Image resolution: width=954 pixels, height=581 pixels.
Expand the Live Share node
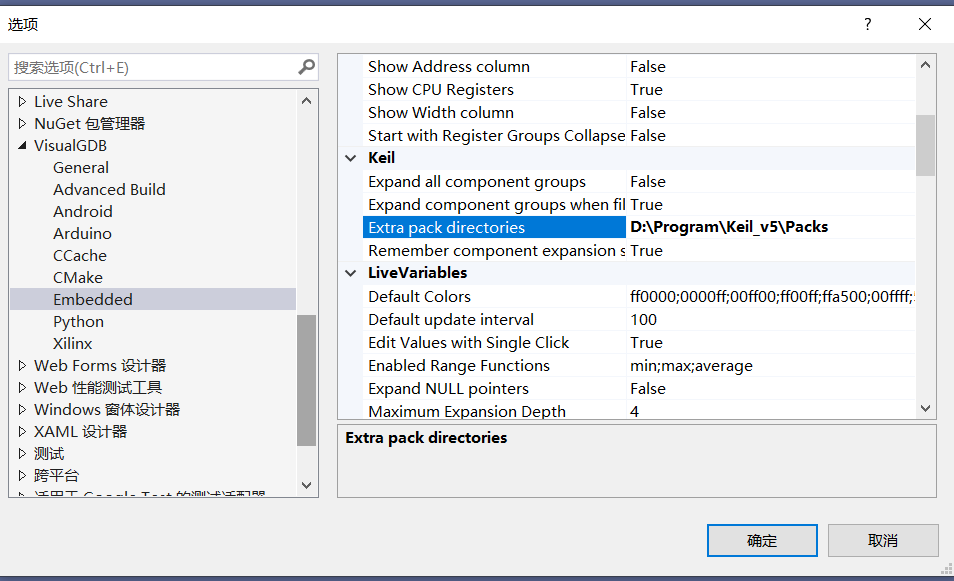[23, 102]
